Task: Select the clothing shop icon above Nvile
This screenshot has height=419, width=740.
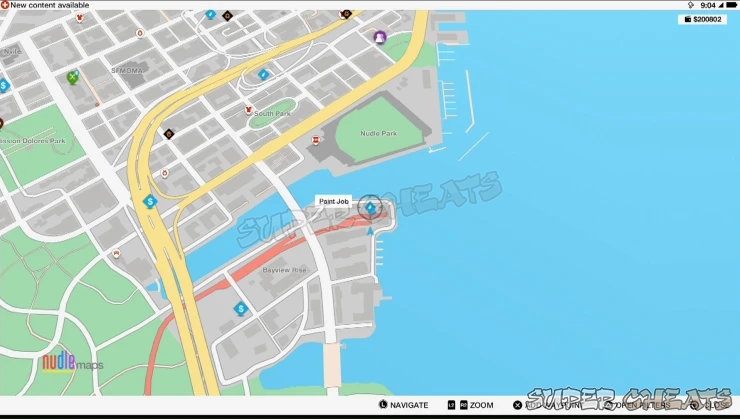Action: coord(80,18)
